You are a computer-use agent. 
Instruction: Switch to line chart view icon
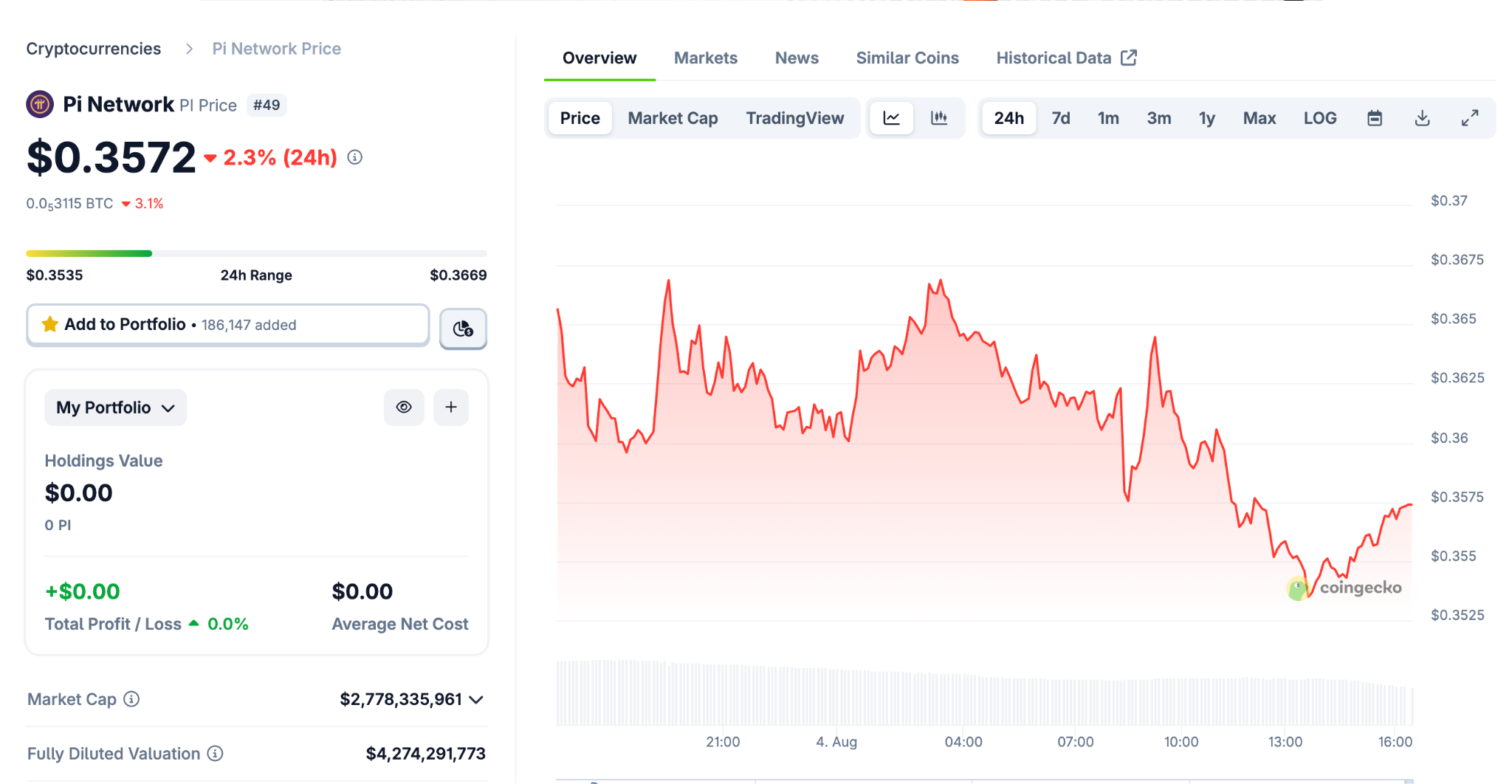coord(892,118)
